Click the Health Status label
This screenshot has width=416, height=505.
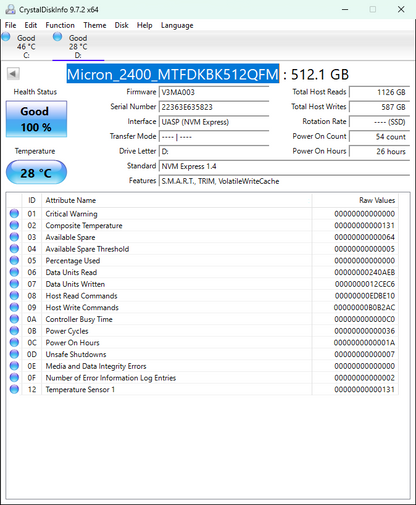35,92
